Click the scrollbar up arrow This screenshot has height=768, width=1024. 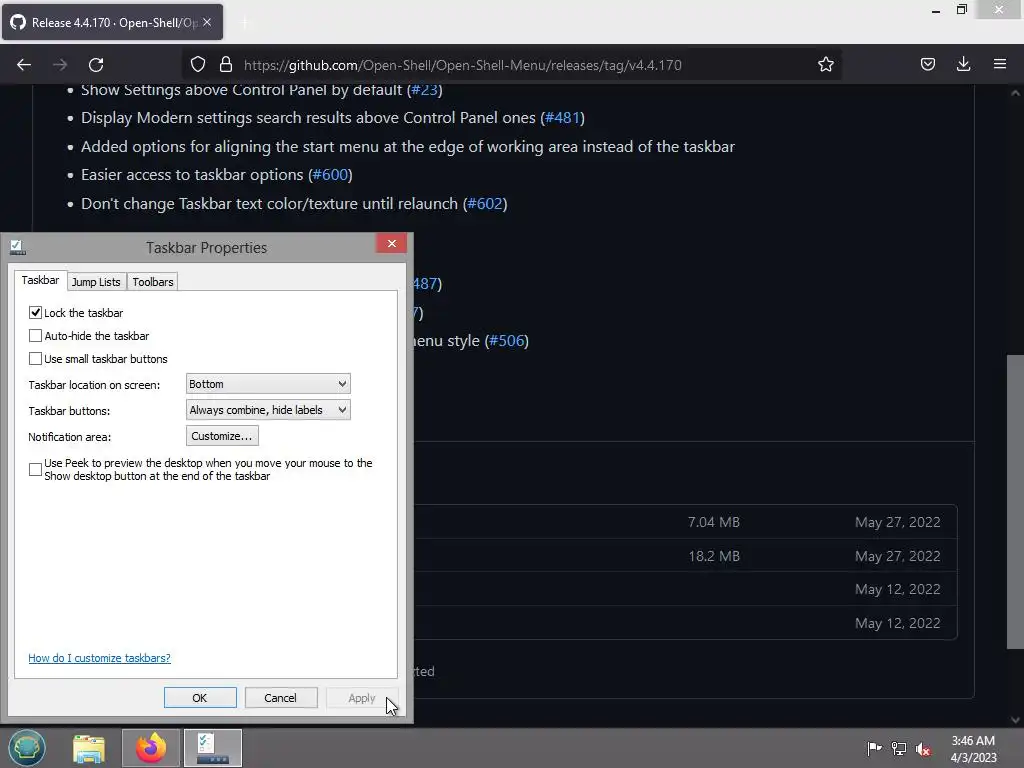click(x=1015, y=93)
